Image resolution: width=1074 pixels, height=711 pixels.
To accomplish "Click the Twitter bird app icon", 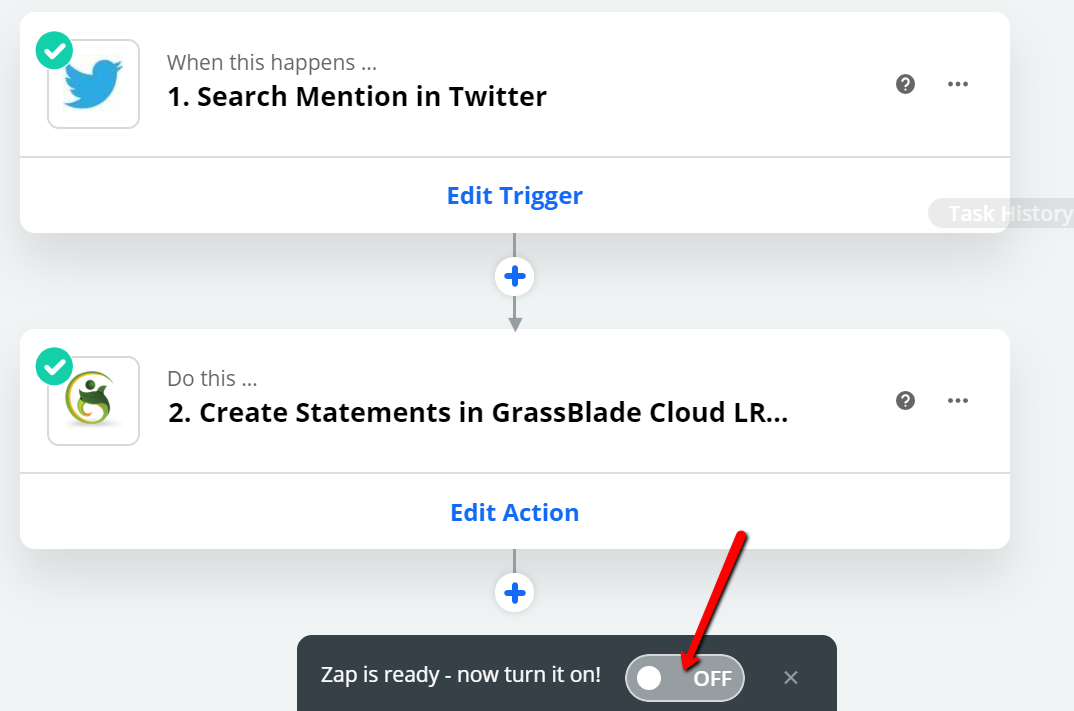I will coord(93,84).
